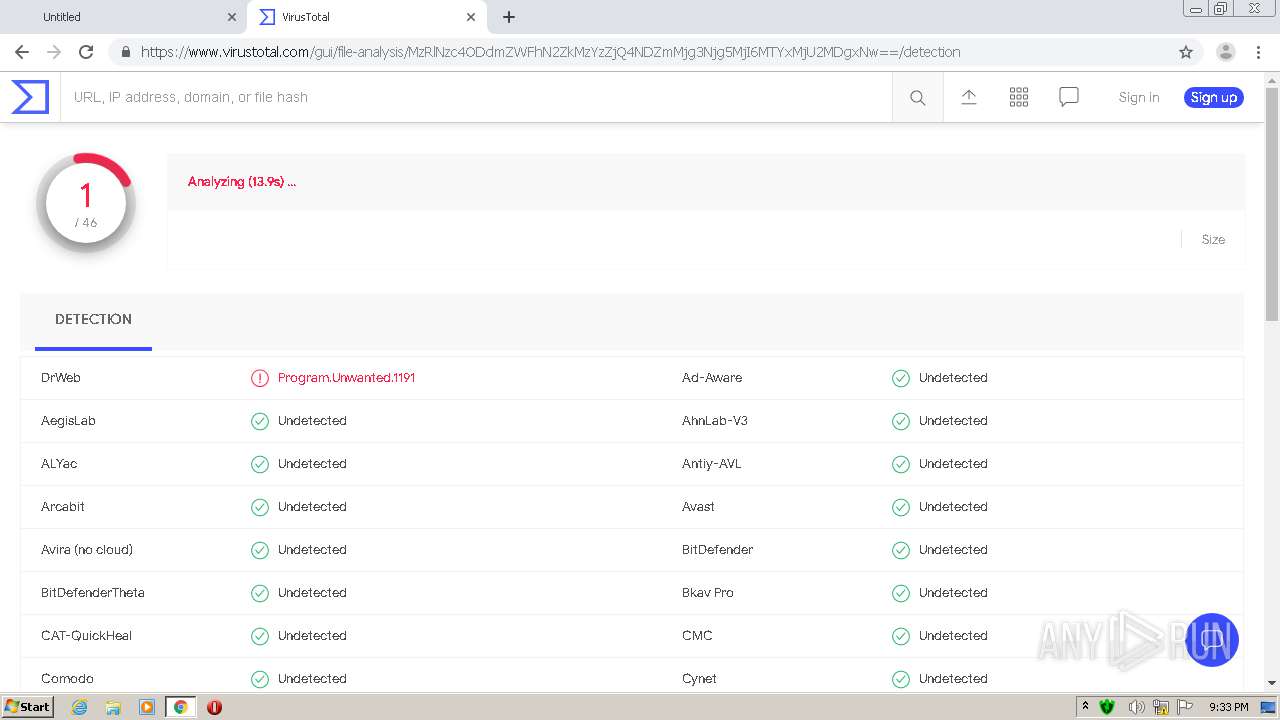This screenshot has height=720, width=1280.
Task: Click the Sign in link
Action: (1139, 97)
